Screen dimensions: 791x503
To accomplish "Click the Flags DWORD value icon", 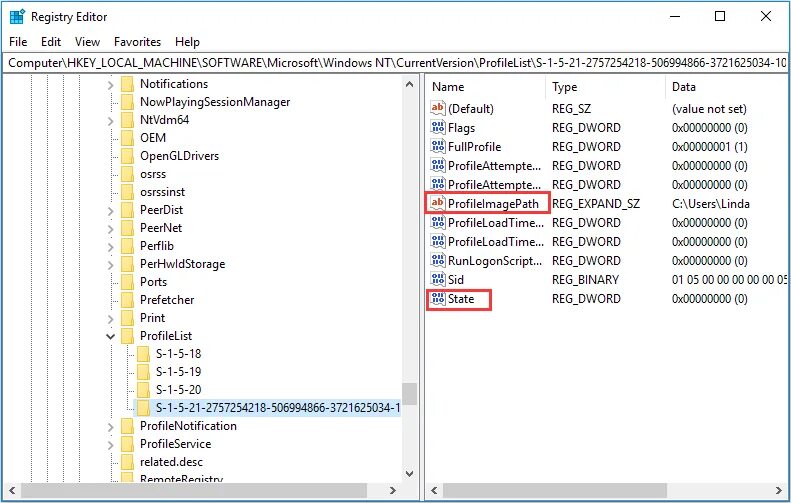I will (x=437, y=127).
